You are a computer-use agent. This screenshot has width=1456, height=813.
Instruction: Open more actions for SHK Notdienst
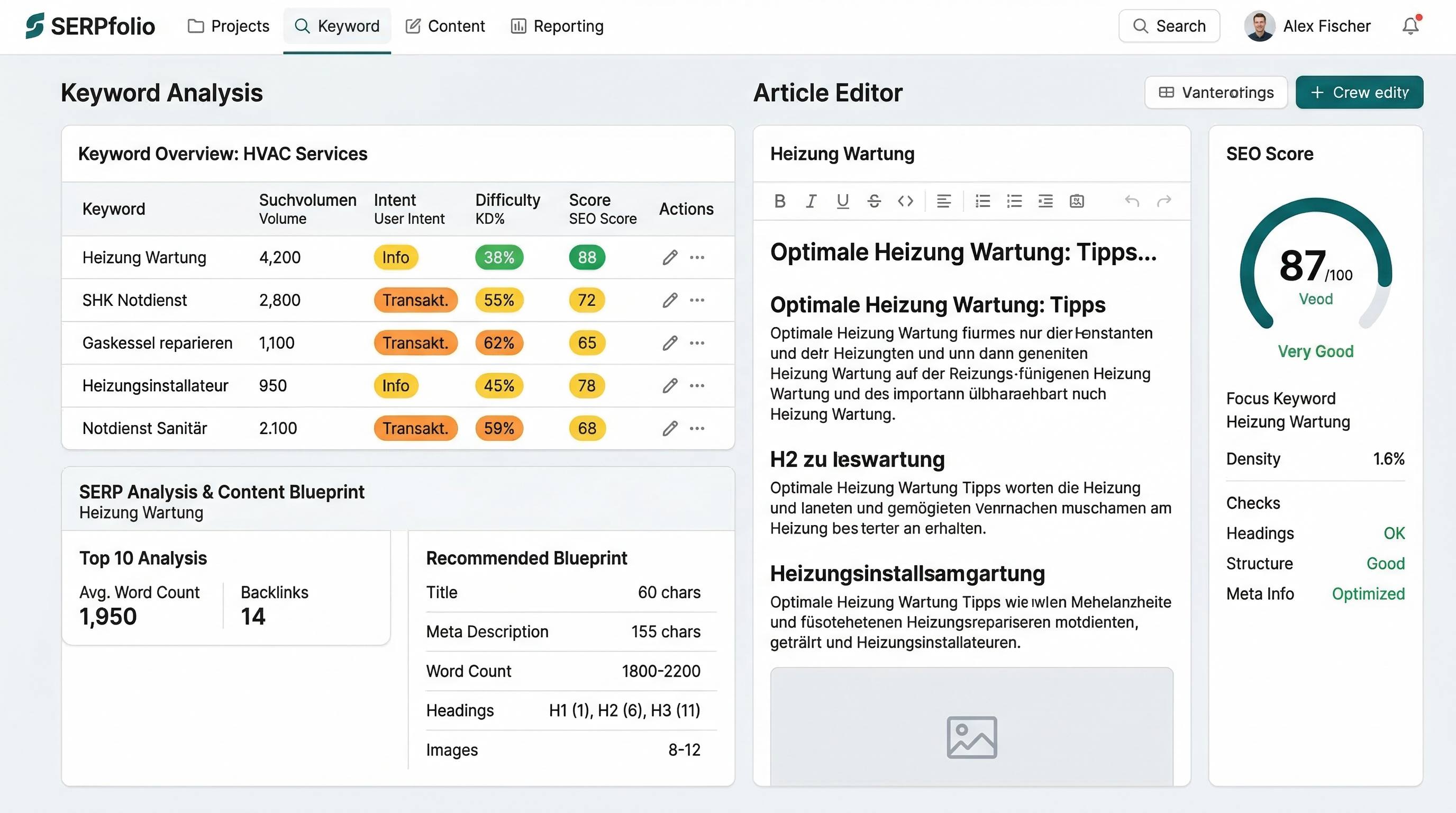tap(697, 300)
